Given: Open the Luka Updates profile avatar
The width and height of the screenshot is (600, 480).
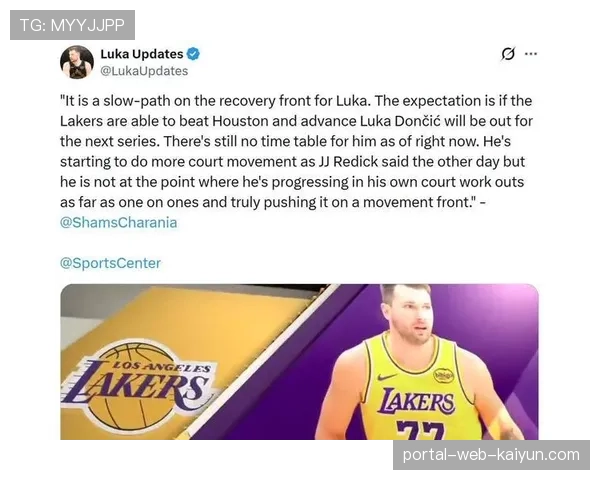Looking at the screenshot, I should (x=77, y=62).
